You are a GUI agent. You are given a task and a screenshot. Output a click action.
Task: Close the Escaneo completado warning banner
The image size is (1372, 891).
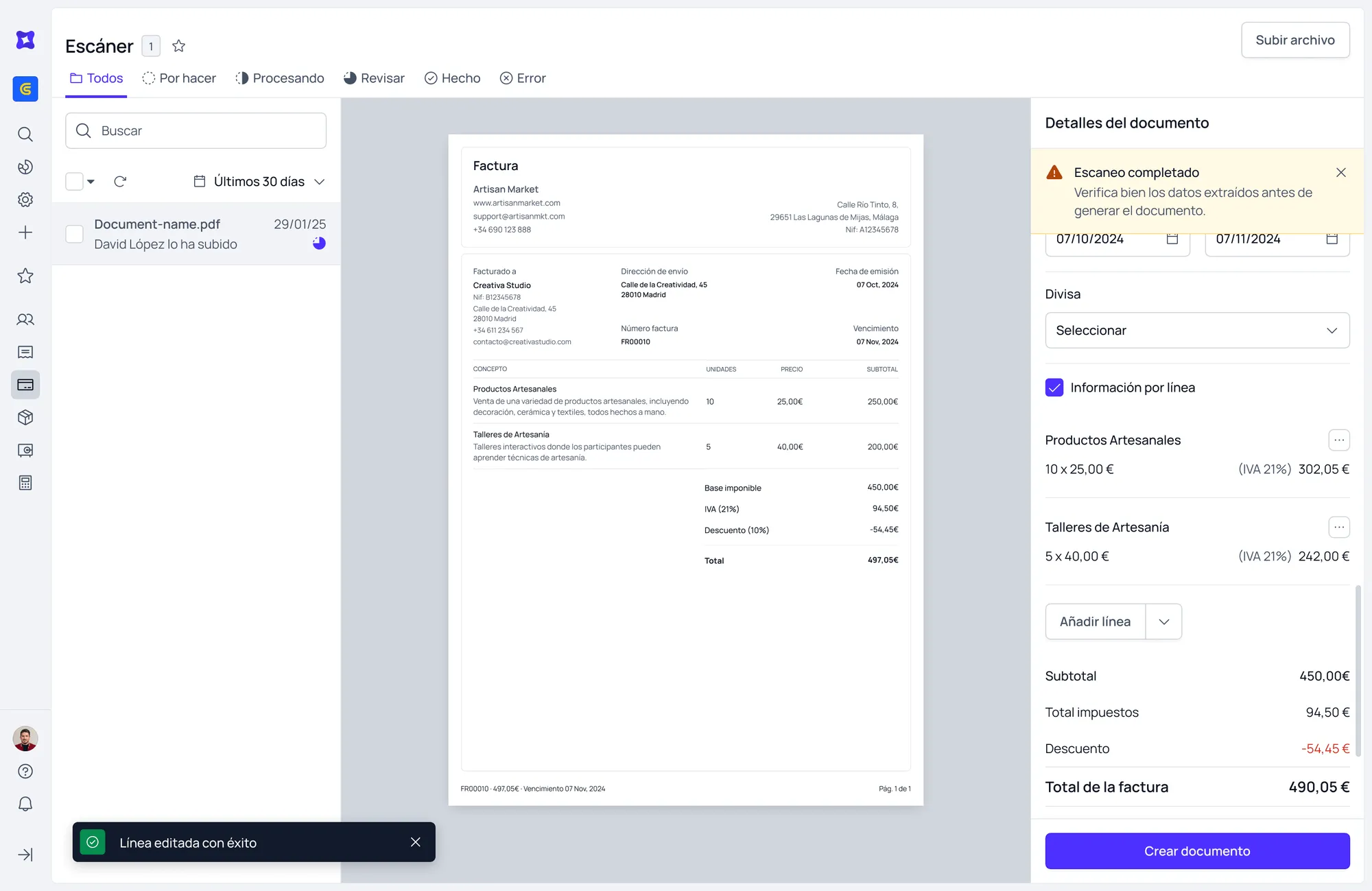coord(1341,173)
